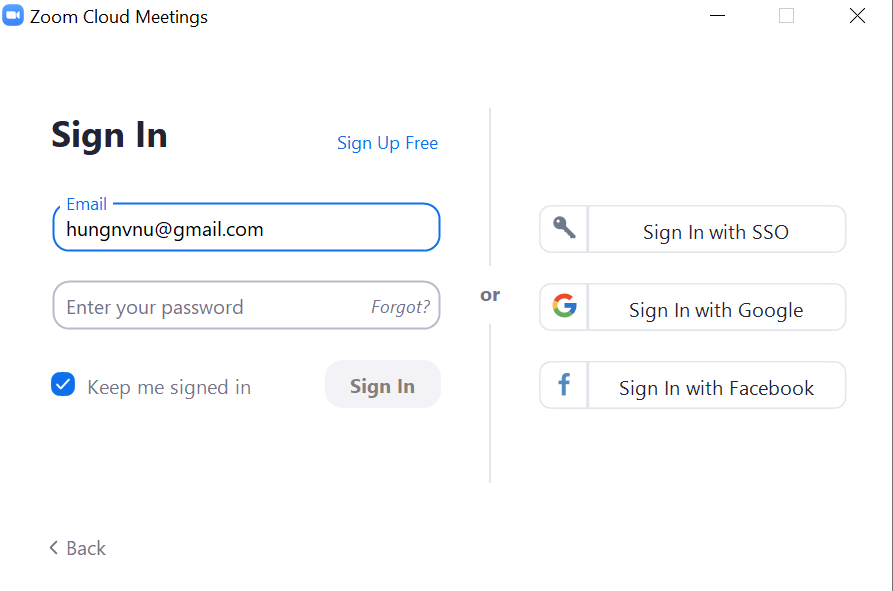This screenshot has height=591, width=893.
Task: Focus the Email input field
Action: tap(246, 230)
